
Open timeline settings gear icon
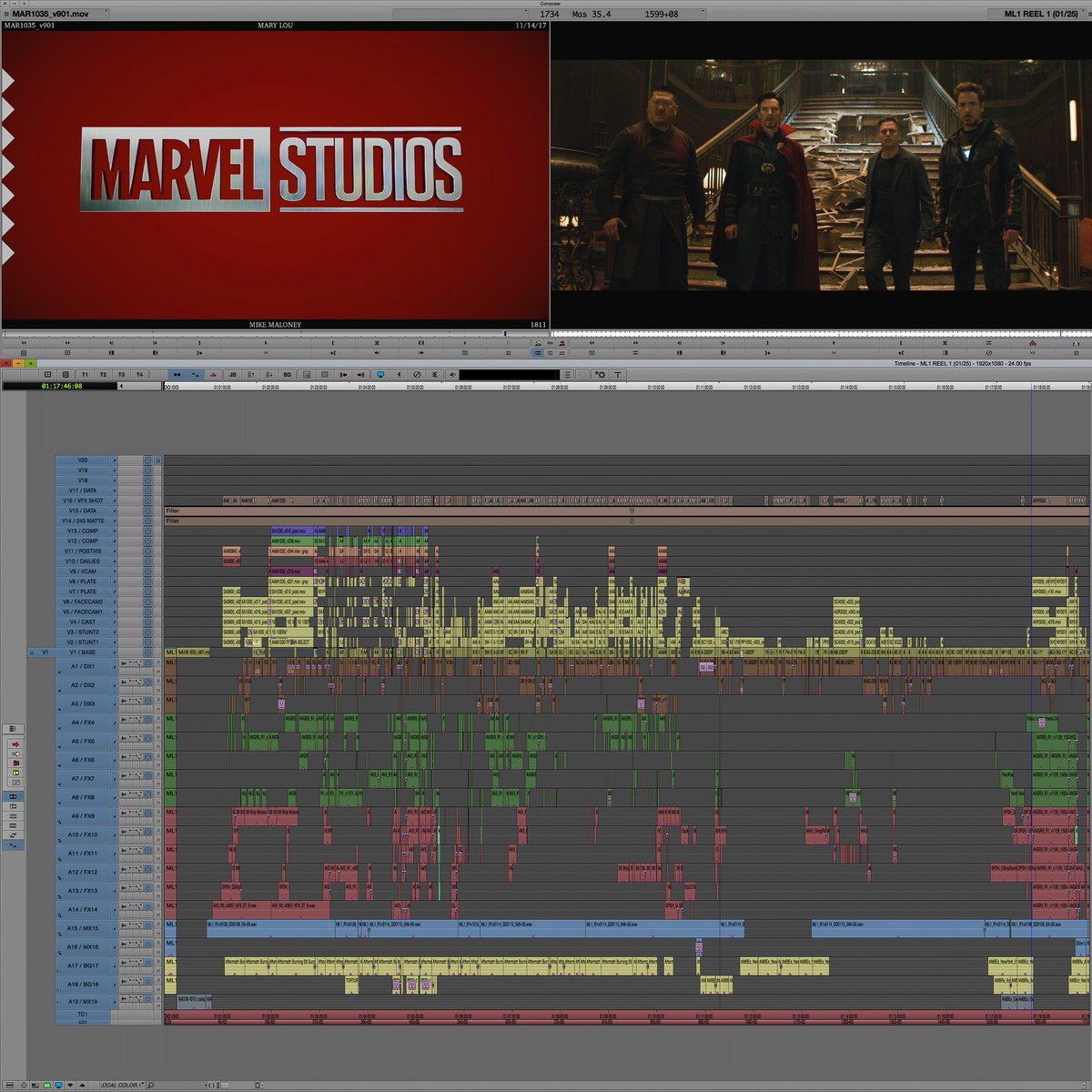[x=601, y=374]
